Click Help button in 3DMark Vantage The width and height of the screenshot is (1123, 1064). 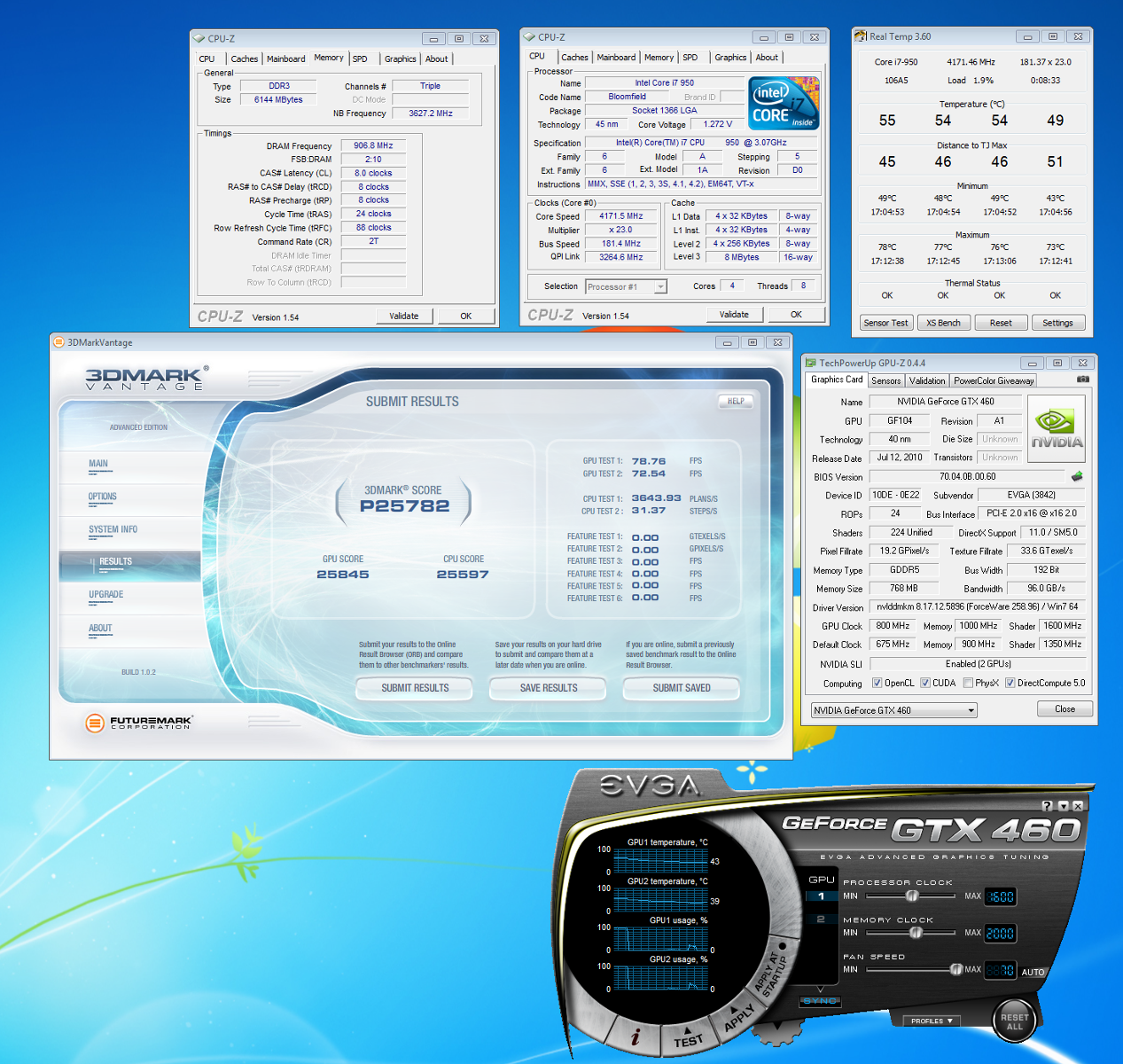pyautogui.click(x=736, y=401)
